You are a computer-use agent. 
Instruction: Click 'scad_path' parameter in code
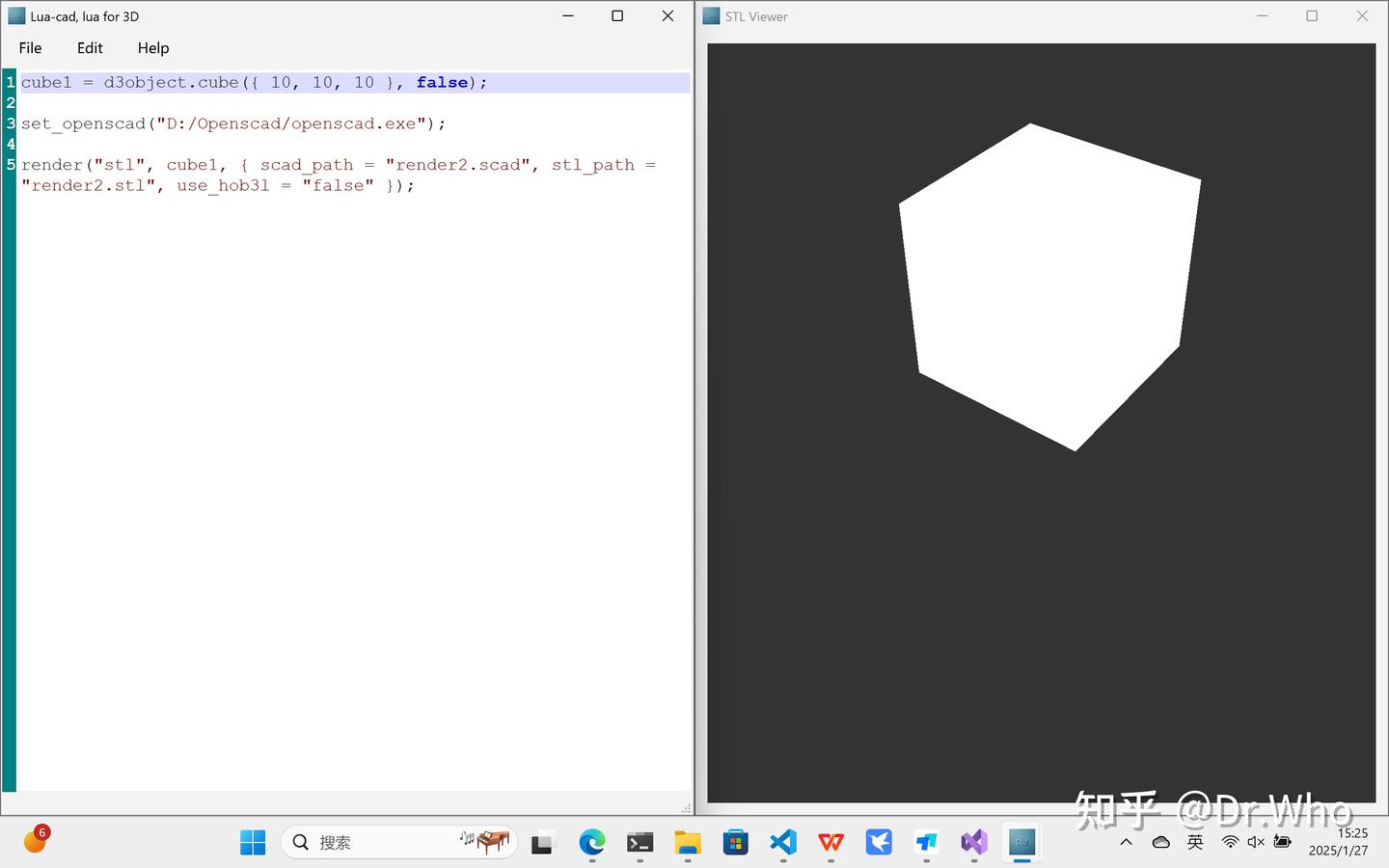307,166
